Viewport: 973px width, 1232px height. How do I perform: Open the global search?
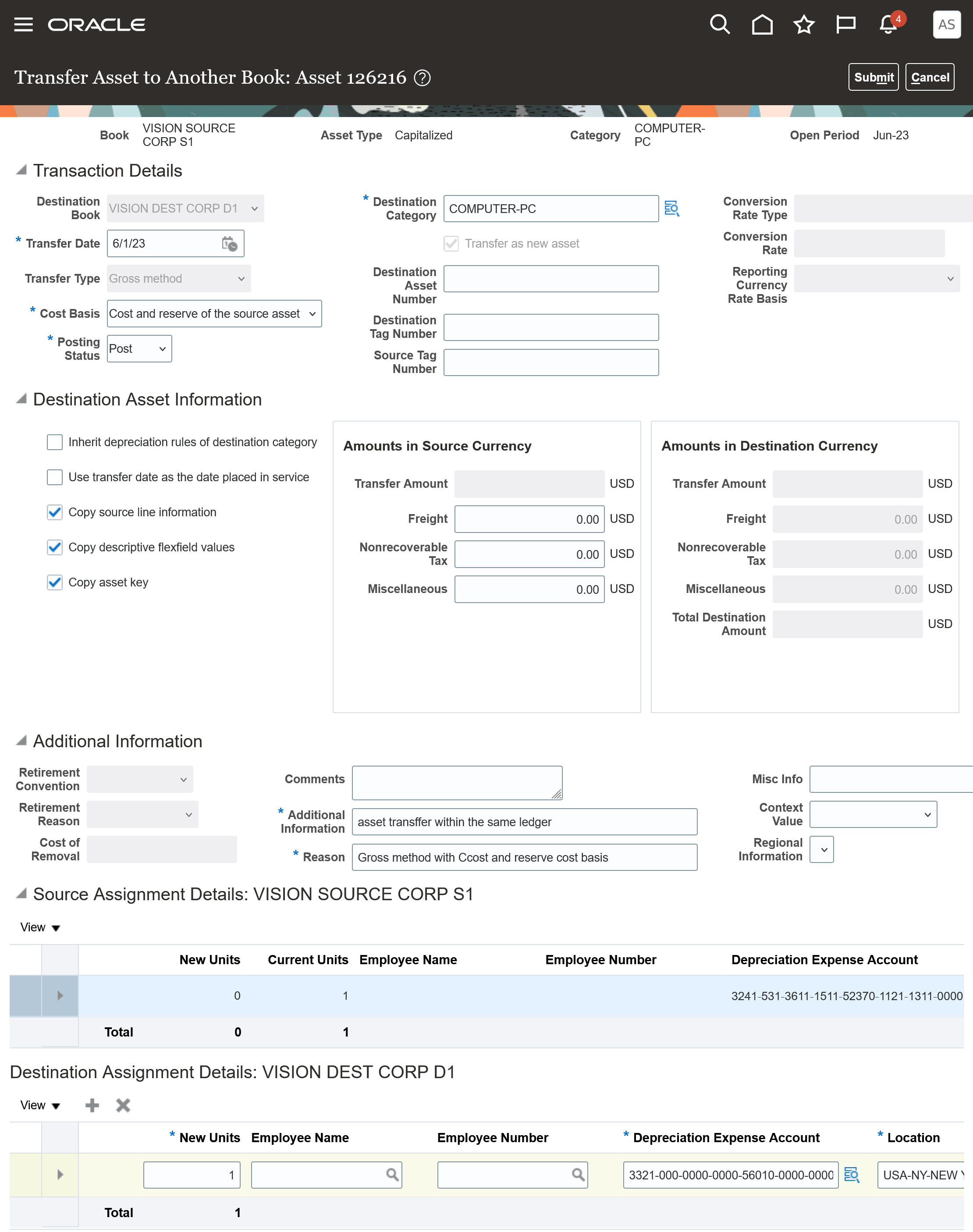720,24
